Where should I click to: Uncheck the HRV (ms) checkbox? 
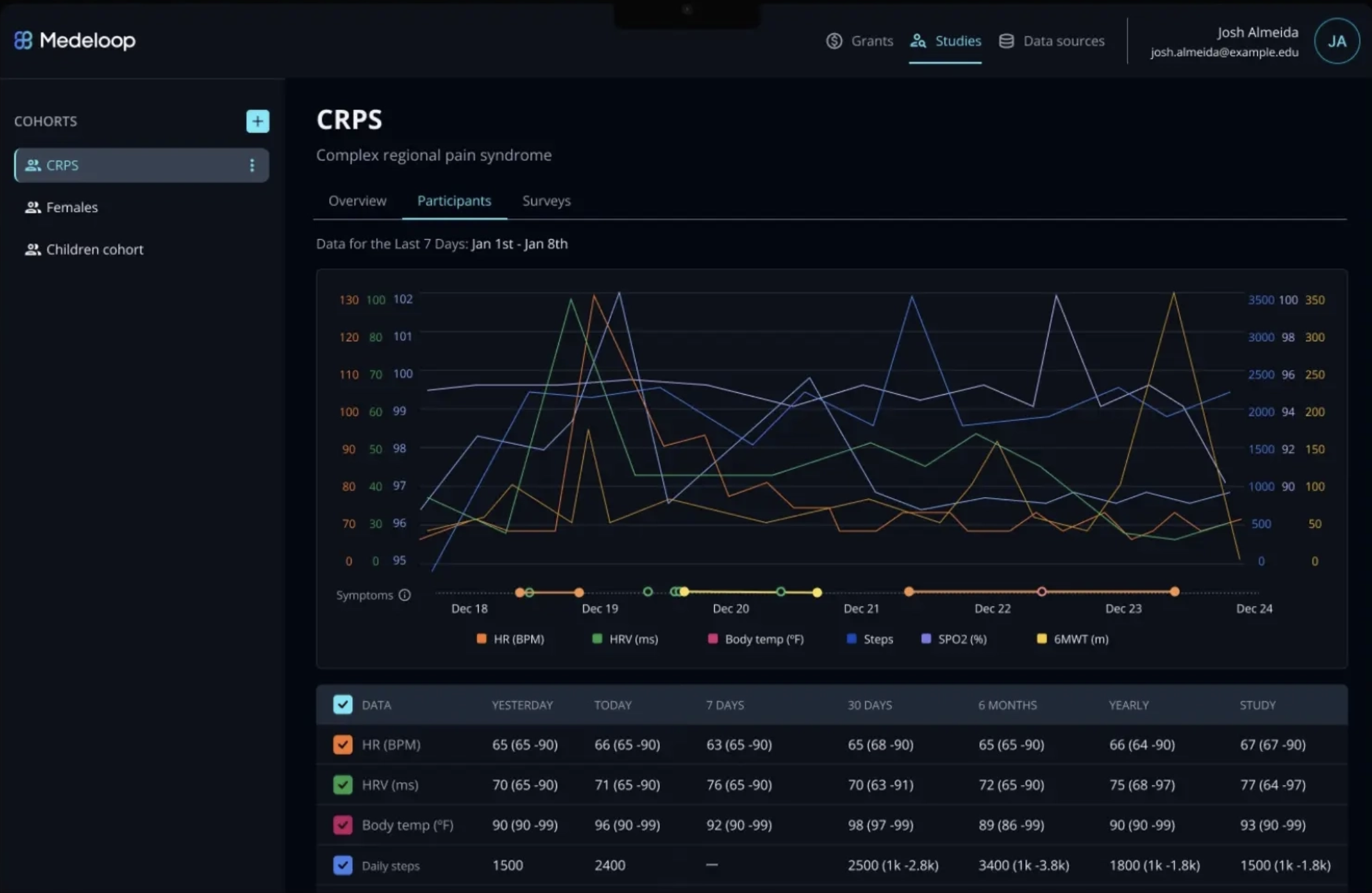(342, 785)
